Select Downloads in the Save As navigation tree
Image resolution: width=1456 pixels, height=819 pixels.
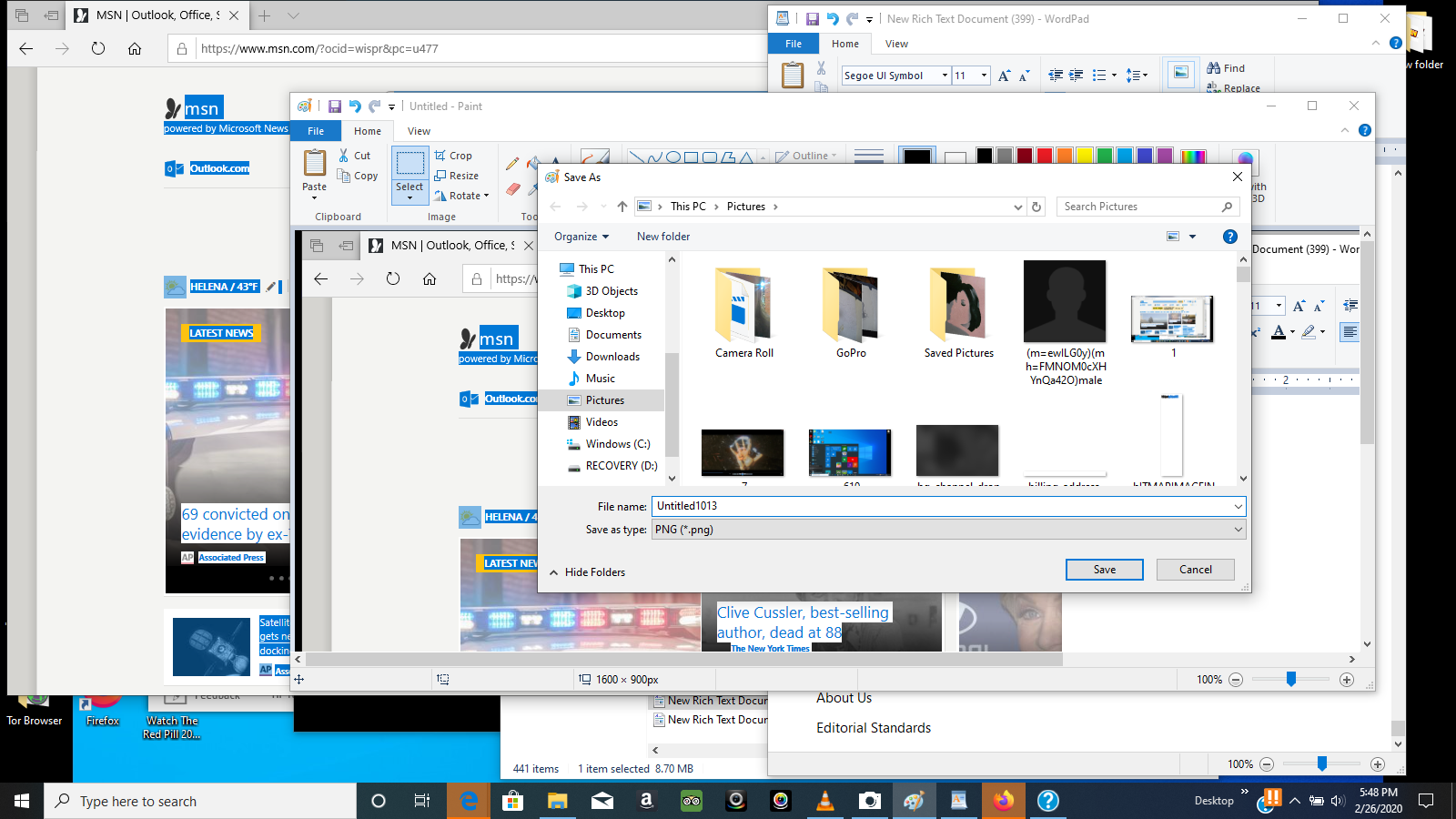tap(612, 357)
